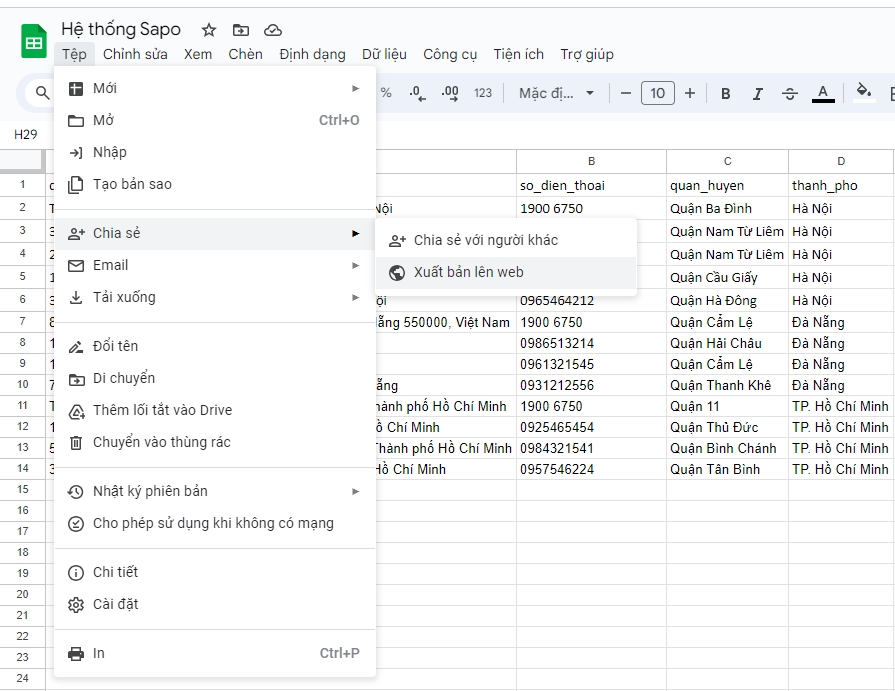Open Cài đặt spreadsheet settings
This screenshot has width=895, height=691.
(215, 604)
